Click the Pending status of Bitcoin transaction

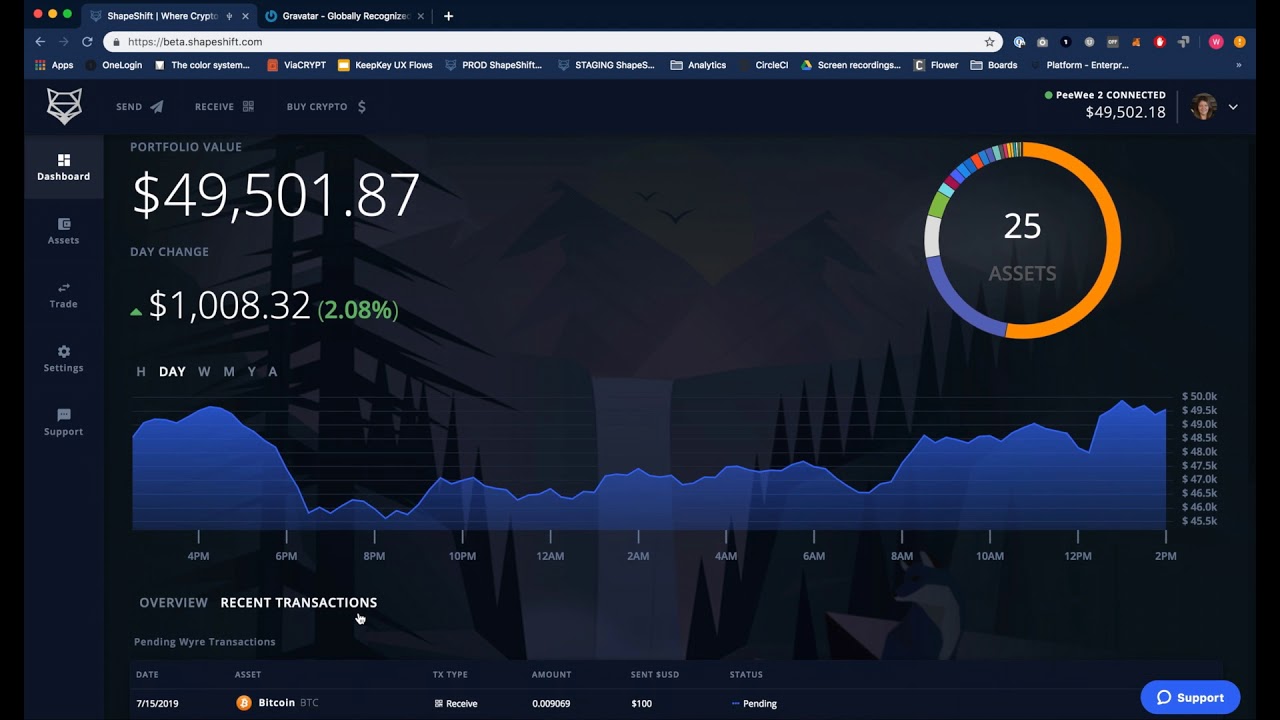tap(754, 703)
